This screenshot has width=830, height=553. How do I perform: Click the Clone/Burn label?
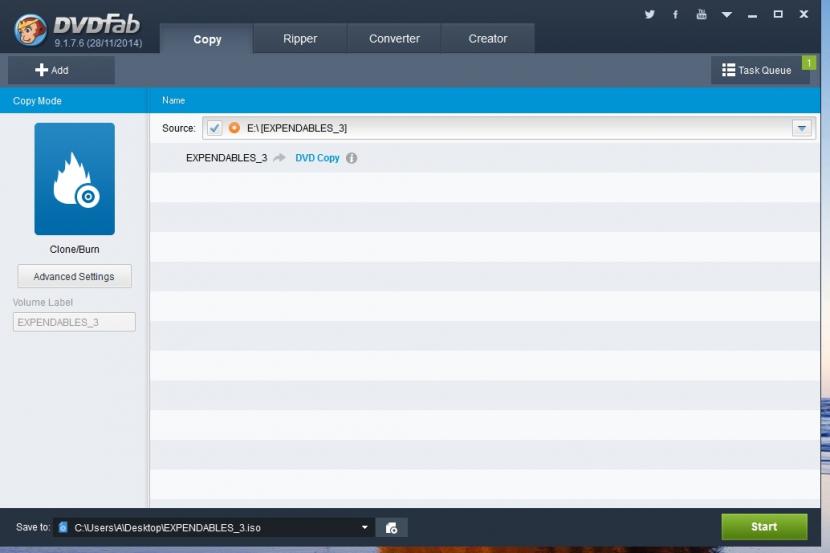click(75, 249)
